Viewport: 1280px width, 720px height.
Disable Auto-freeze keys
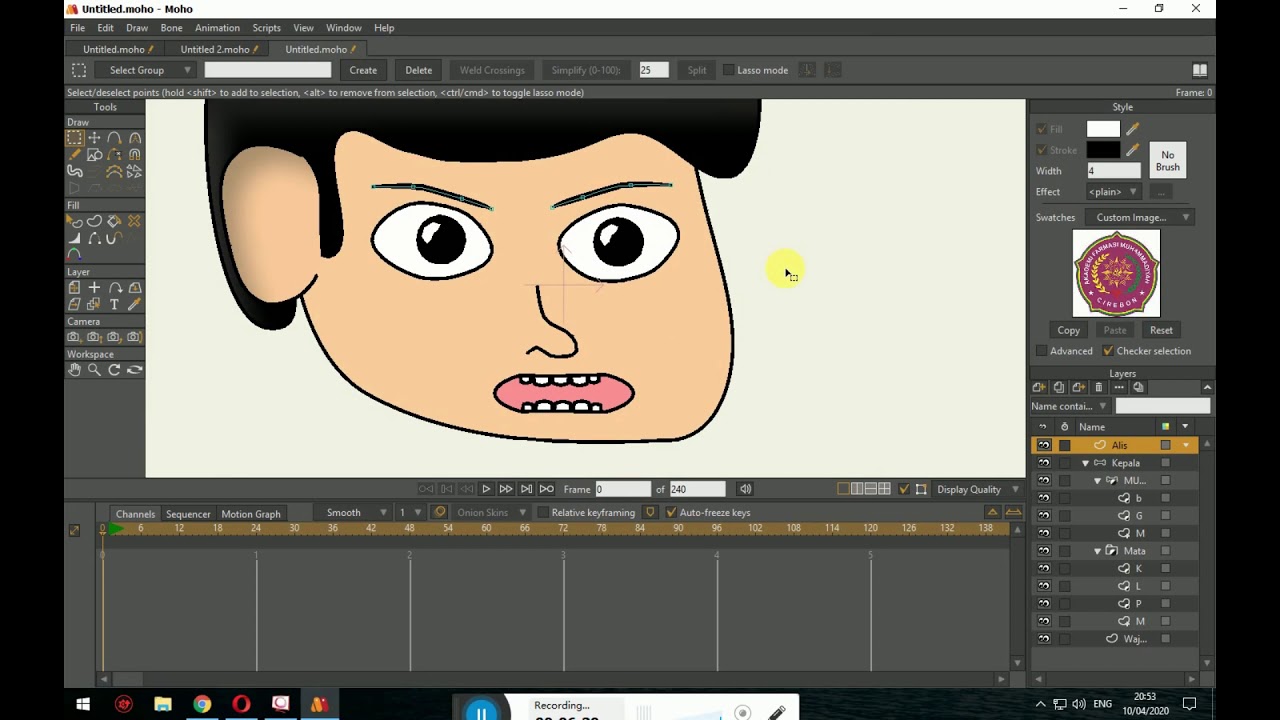[671, 512]
